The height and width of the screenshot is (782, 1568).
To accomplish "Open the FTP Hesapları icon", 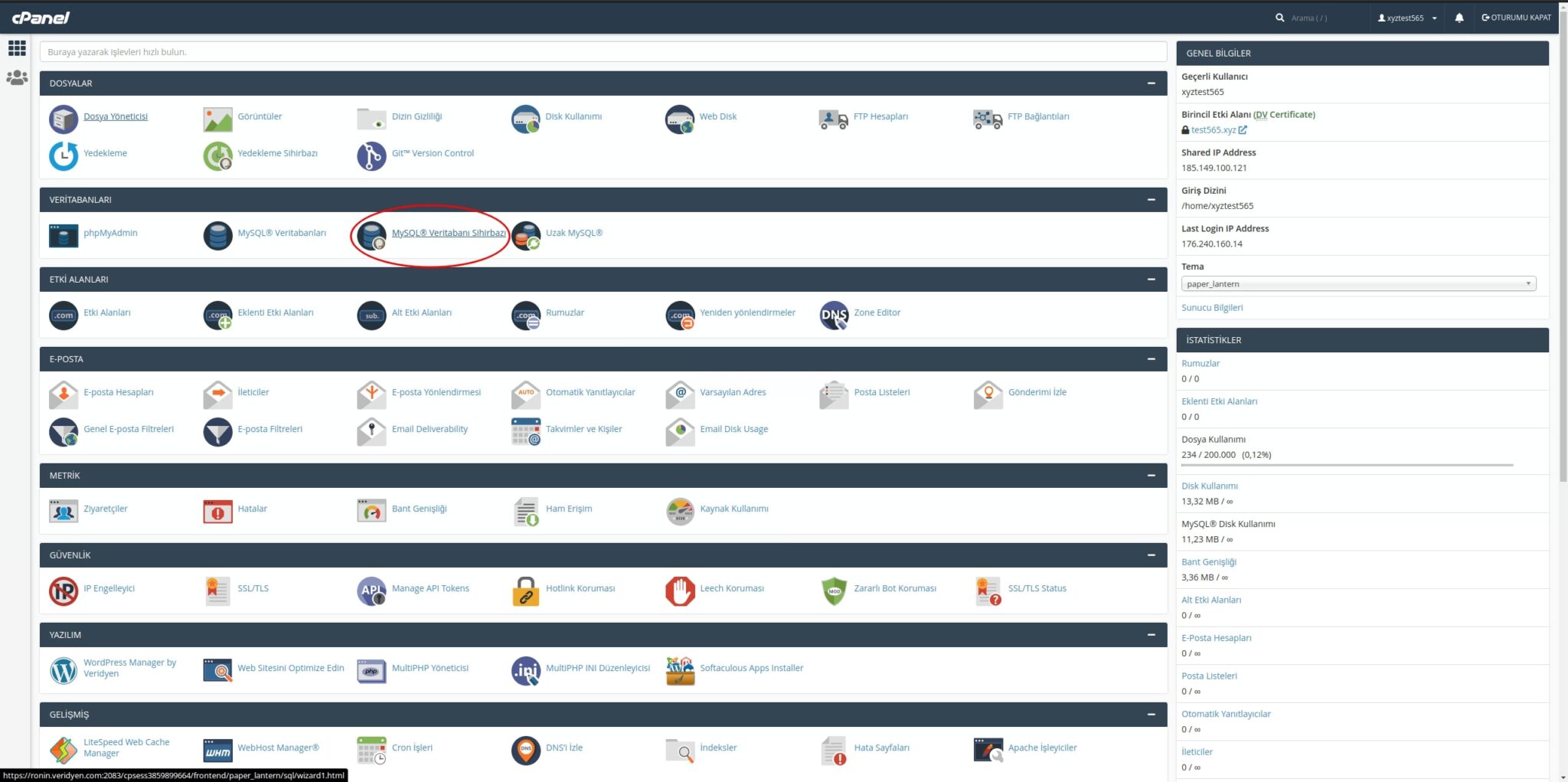I will pos(834,119).
